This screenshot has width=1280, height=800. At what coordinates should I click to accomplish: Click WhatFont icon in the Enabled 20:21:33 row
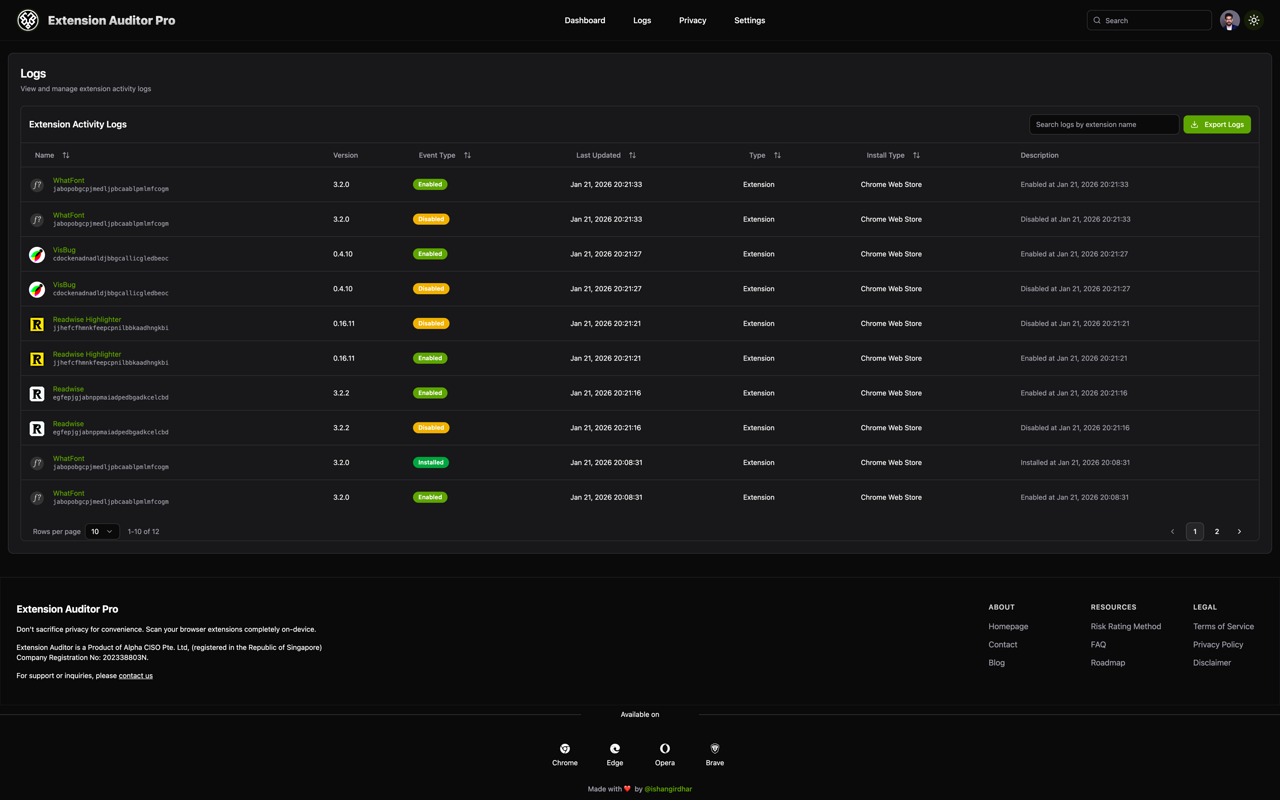pos(37,185)
